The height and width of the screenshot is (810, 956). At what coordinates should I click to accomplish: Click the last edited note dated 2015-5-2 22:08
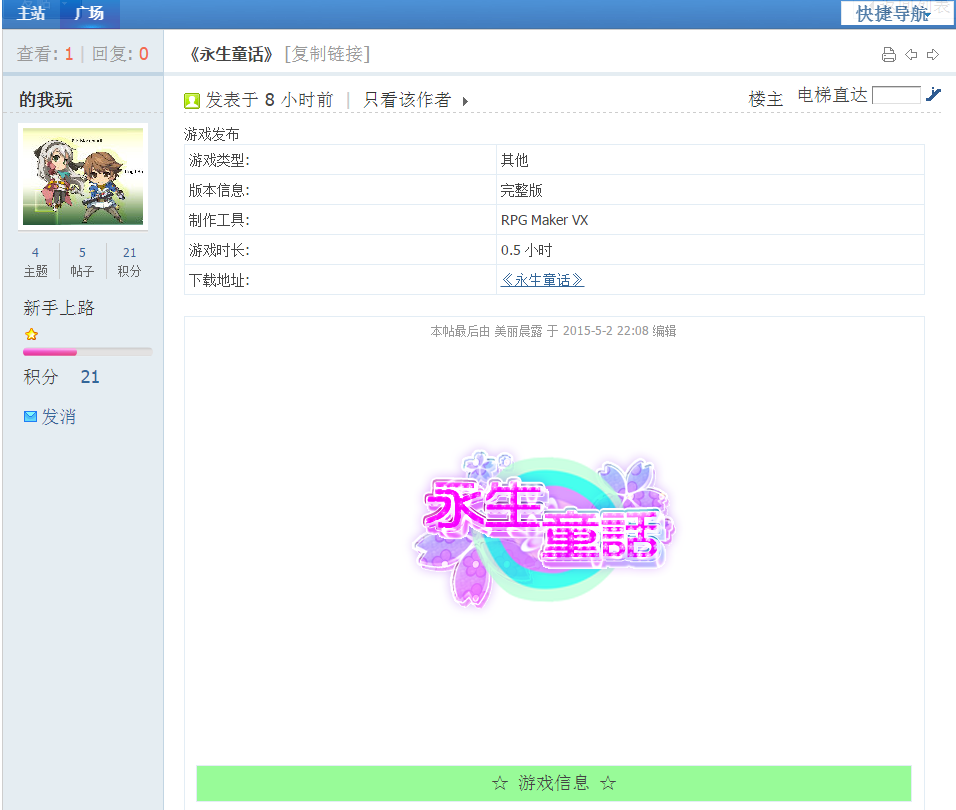(x=553, y=331)
